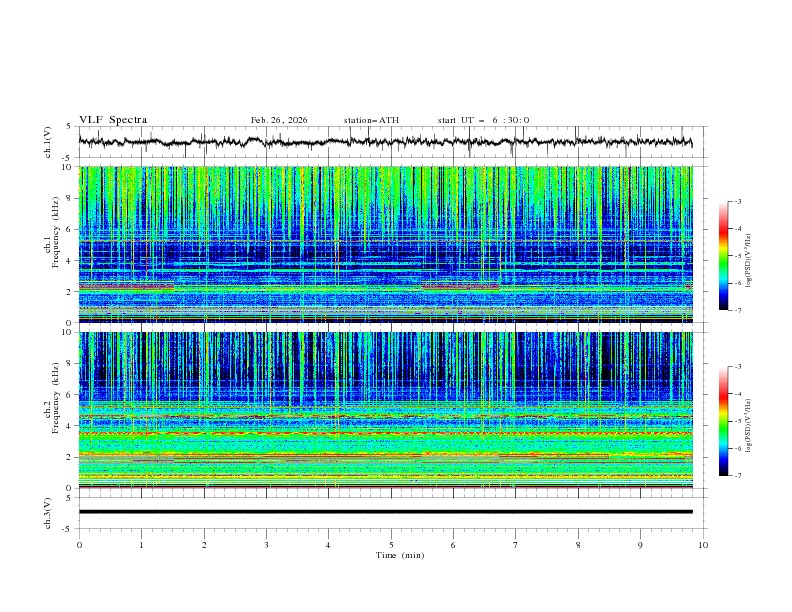Viewport: 792px width, 612px height.
Task: Click the ch.1(V) waveform trace panel
Action: pyautogui.click(x=392, y=142)
